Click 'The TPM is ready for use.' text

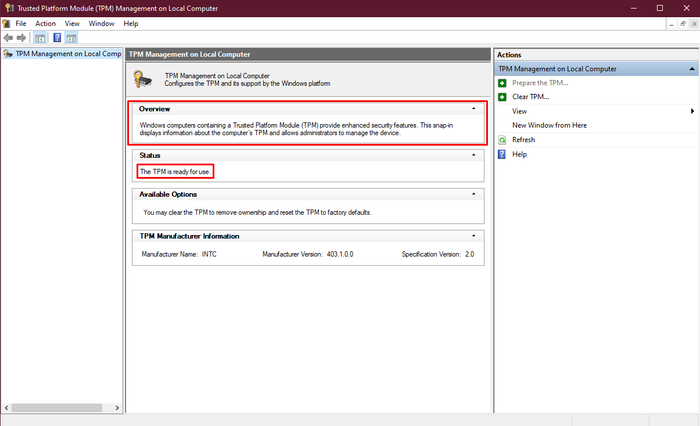point(175,171)
